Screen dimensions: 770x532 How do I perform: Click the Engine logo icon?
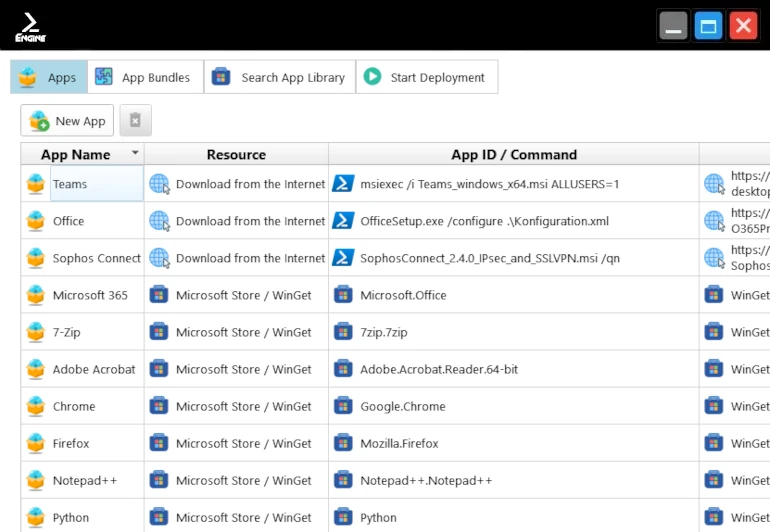click(x=30, y=28)
